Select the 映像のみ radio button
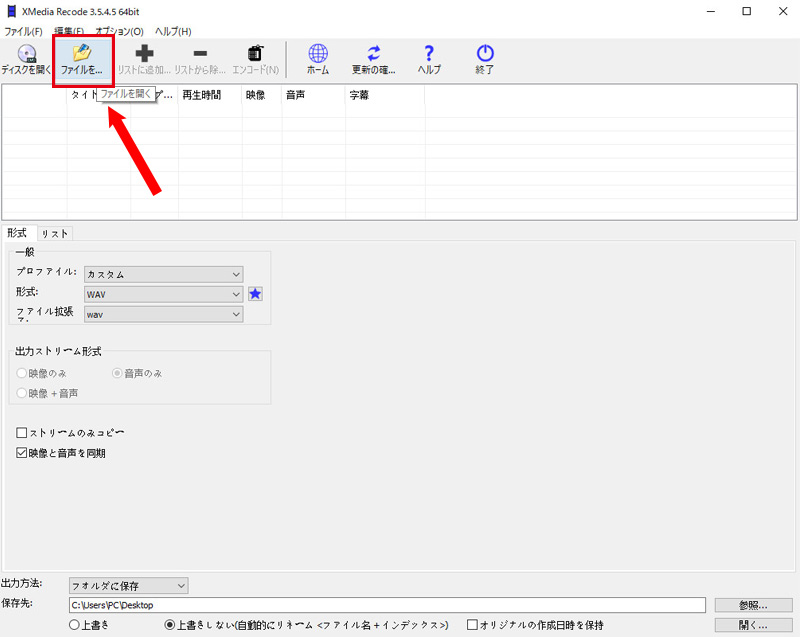 21,373
